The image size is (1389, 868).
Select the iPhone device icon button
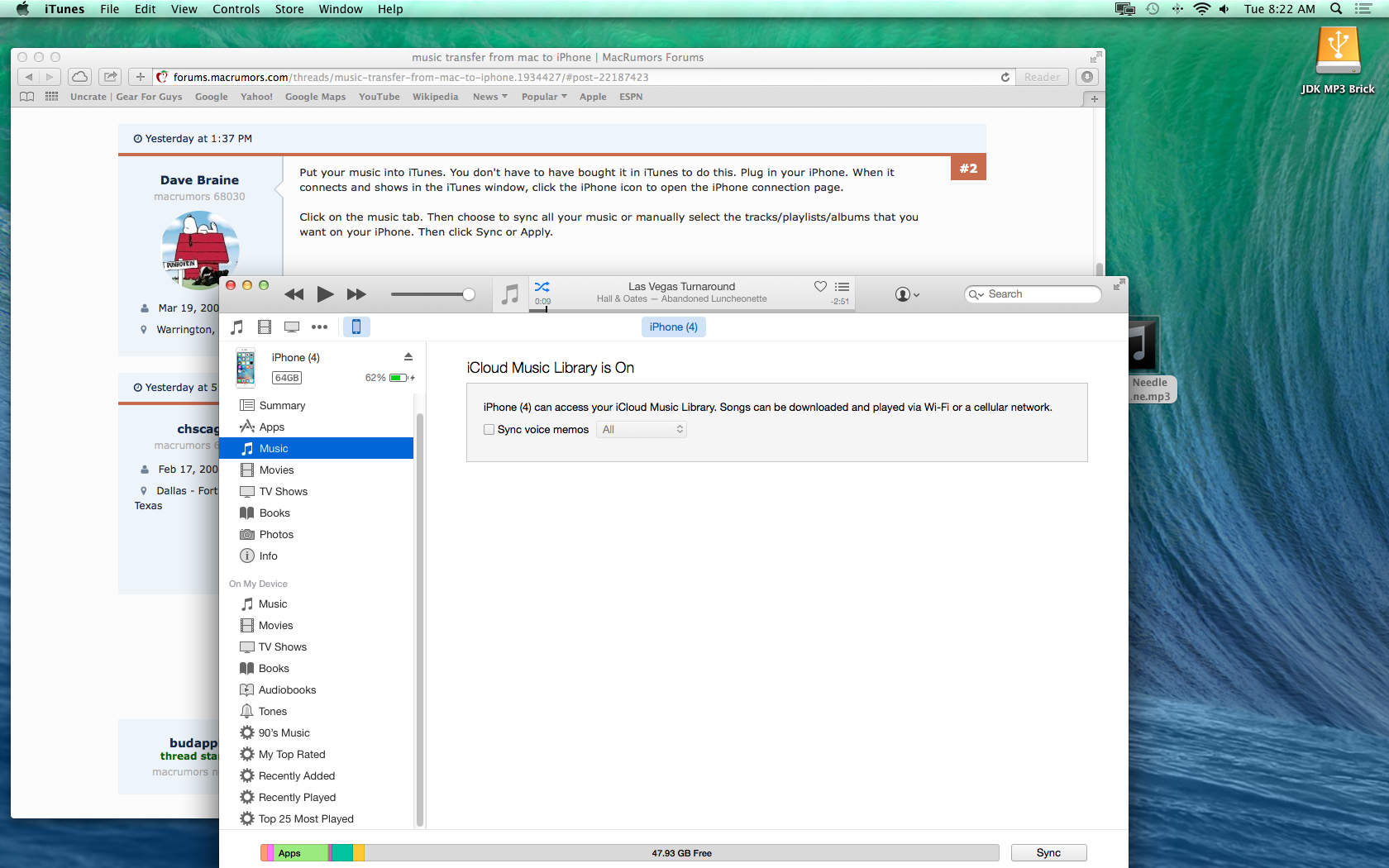pyautogui.click(x=356, y=327)
